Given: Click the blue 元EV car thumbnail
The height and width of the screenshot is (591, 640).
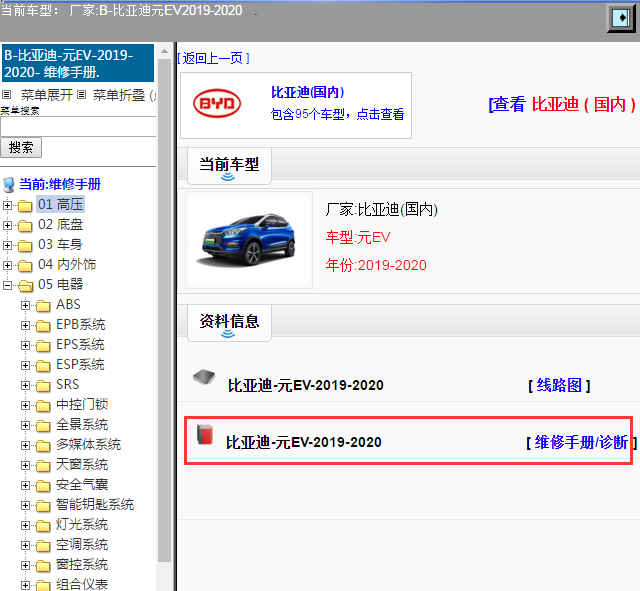Looking at the screenshot, I should [x=249, y=240].
